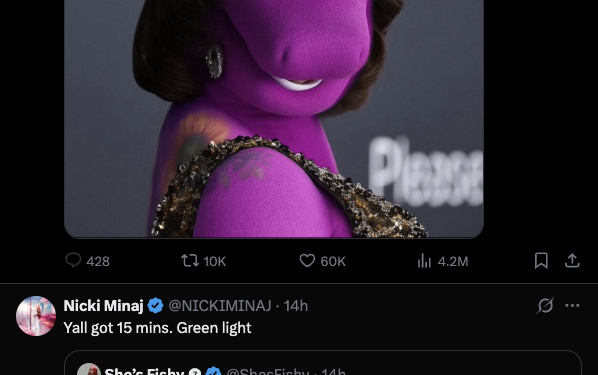Image resolution: width=598 pixels, height=375 pixels.
Task: Open three-dot more menu on Nicki's tweet
Action: pos(572,305)
